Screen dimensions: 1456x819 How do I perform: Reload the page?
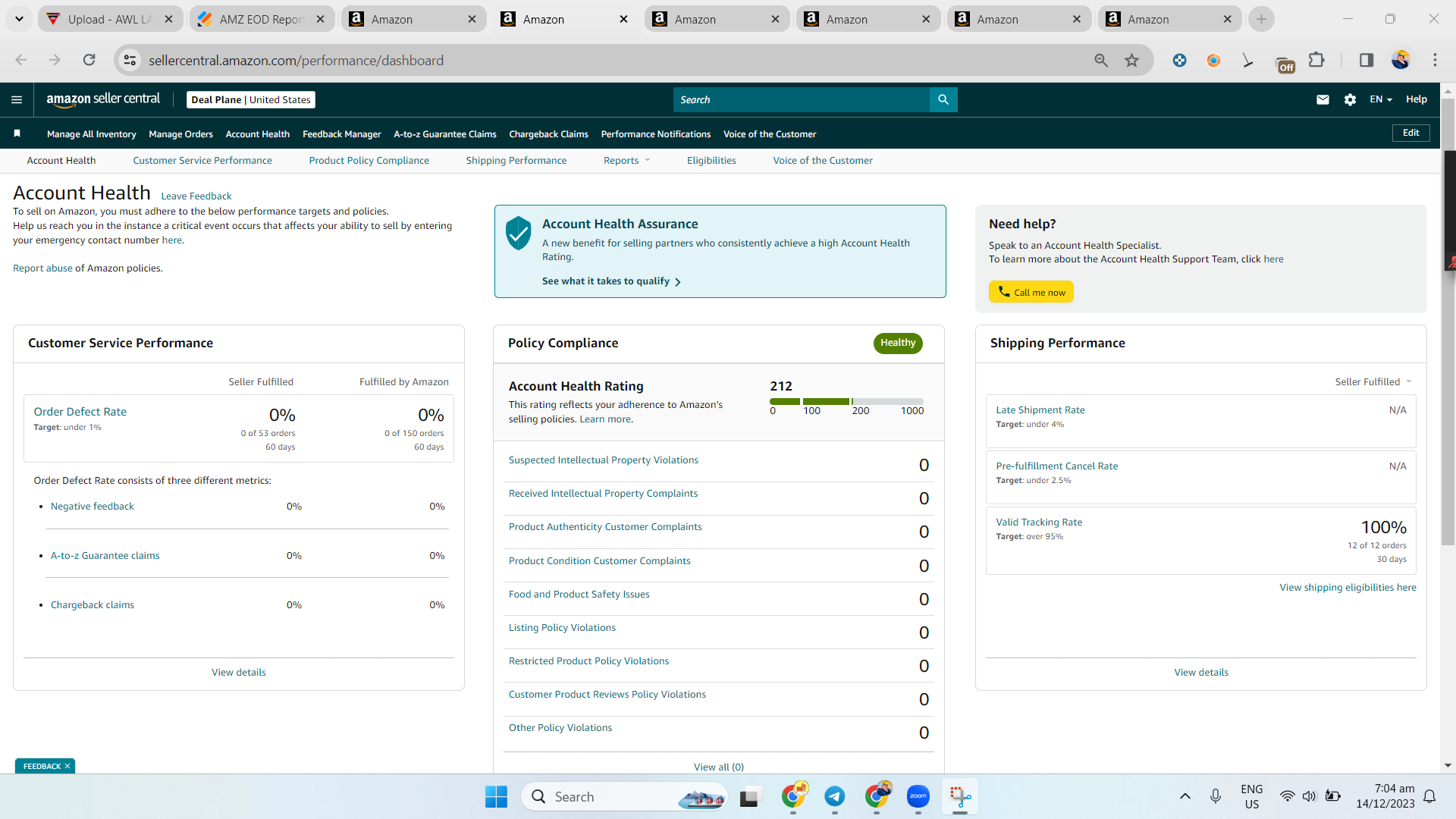(x=89, y=60)
